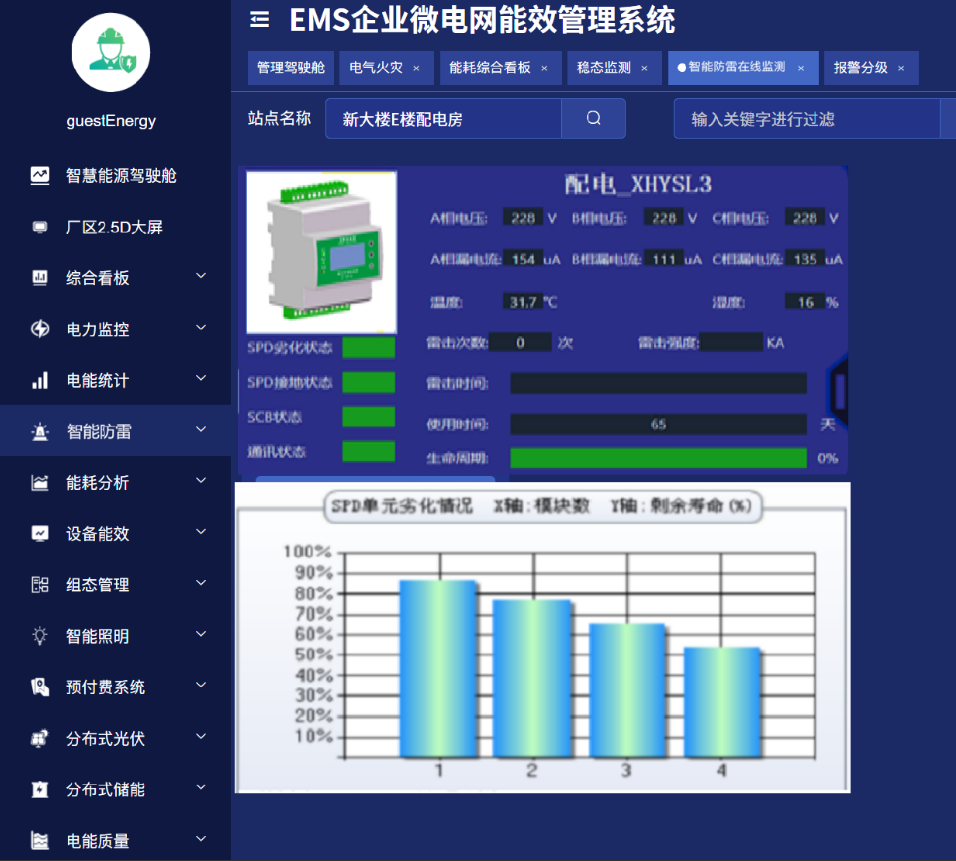The height and width of the screenshot is (861, 956).
Task: Expand the 能耗分析 menu chevron
Action: coord(201,481)
